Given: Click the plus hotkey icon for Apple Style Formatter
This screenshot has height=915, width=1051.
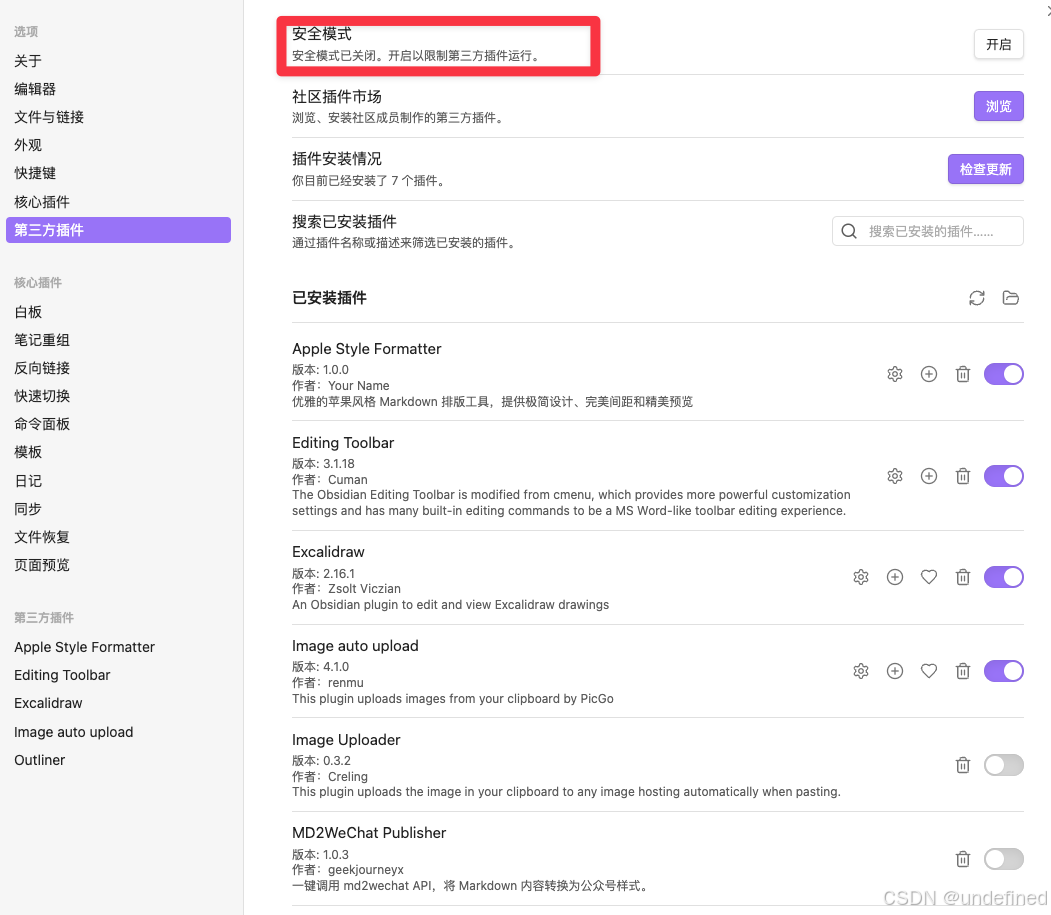Looking at the screenshot, I should (x=929, y=373).
